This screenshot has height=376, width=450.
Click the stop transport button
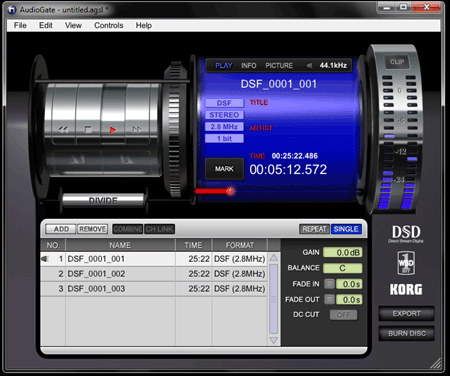coord(88,129)
